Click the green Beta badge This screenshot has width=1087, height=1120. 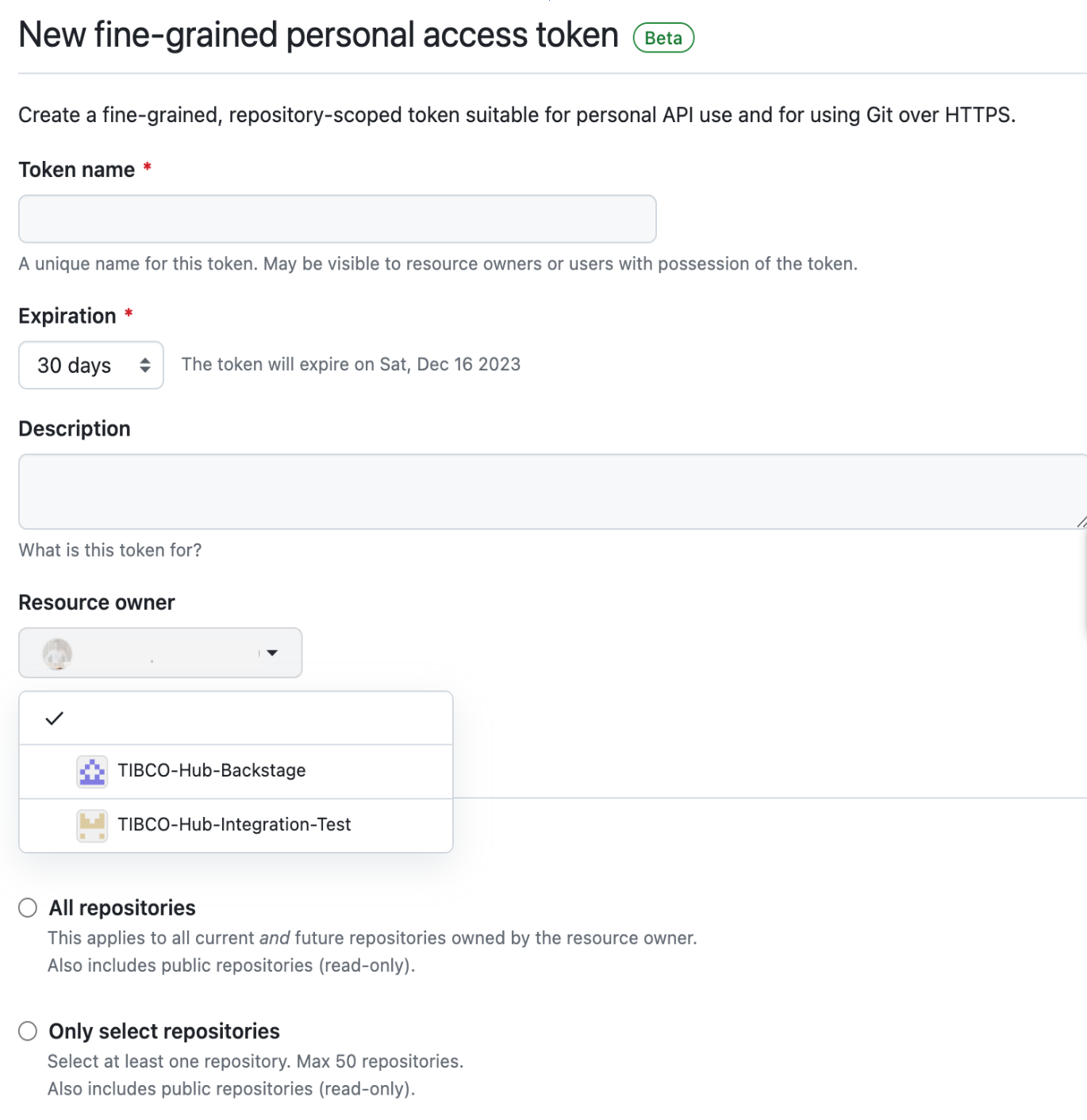point(663,38)
